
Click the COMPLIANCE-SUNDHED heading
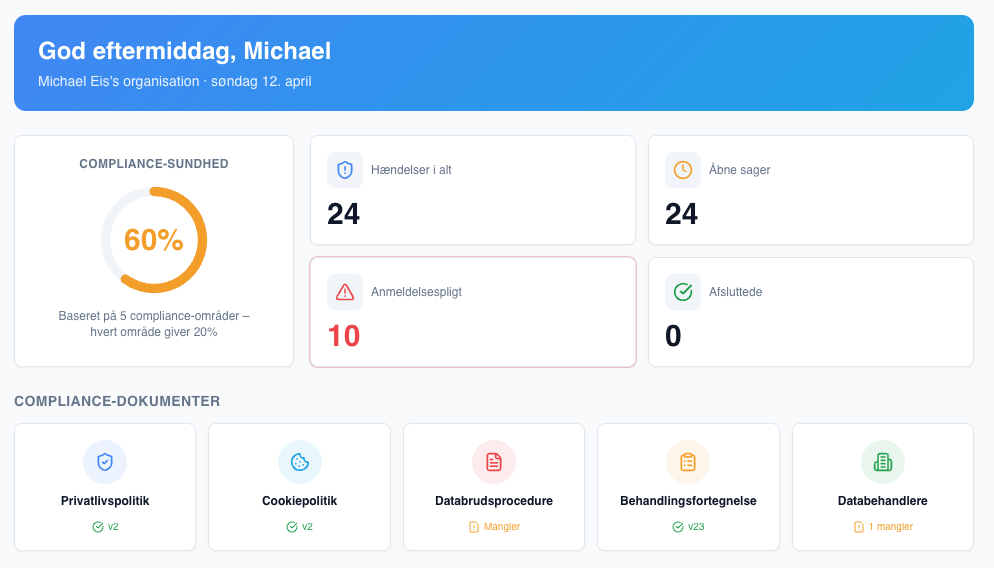click(x=154, y=164)
